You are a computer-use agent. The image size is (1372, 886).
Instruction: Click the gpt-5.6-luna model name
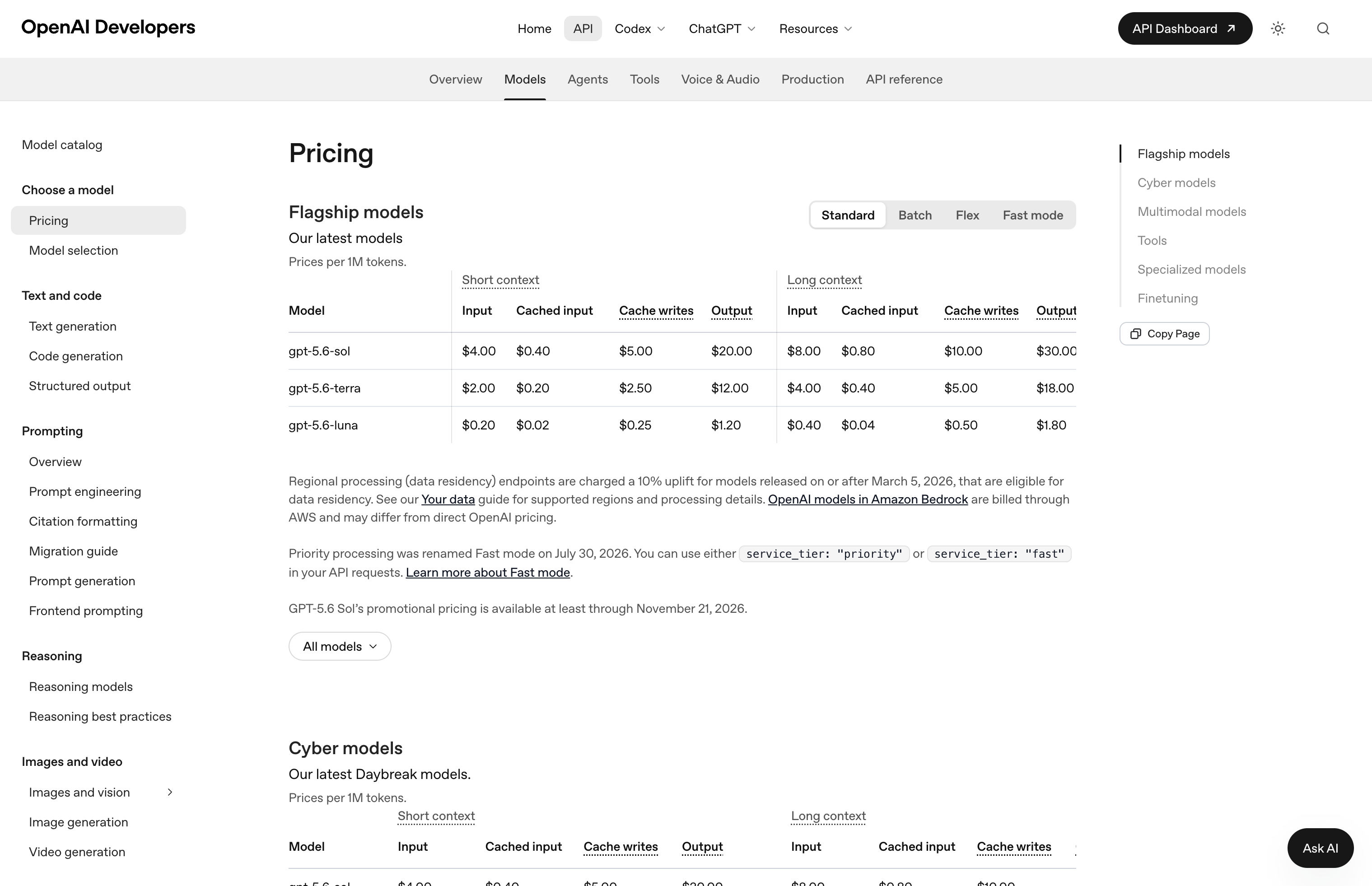[323, 425]
